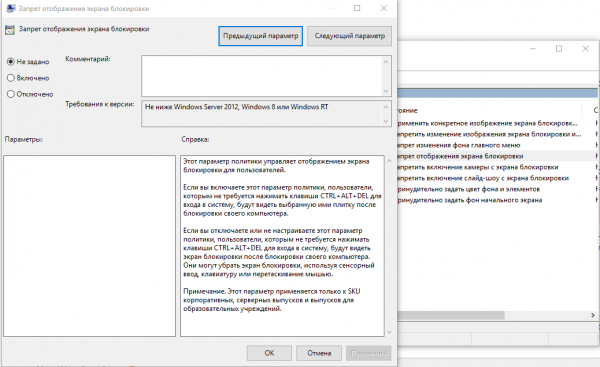Select "Принудительно задать фон начального экрана" entry
This screenshot has width=600, height=367.
470,200
